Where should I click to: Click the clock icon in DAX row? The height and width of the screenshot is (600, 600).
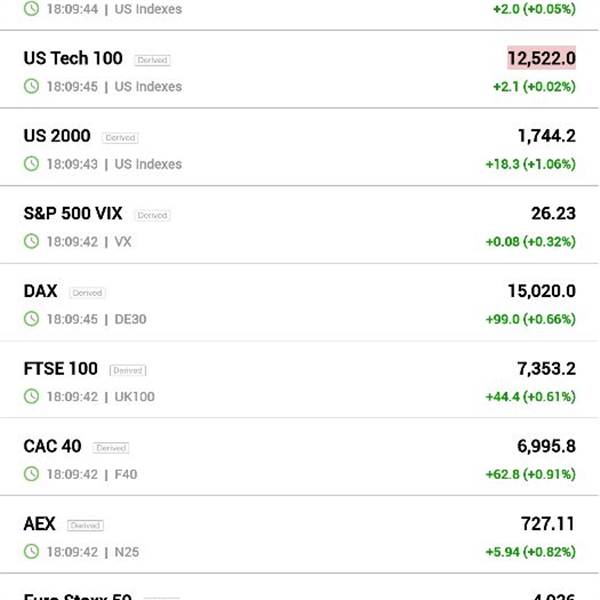tap(31, 319)
